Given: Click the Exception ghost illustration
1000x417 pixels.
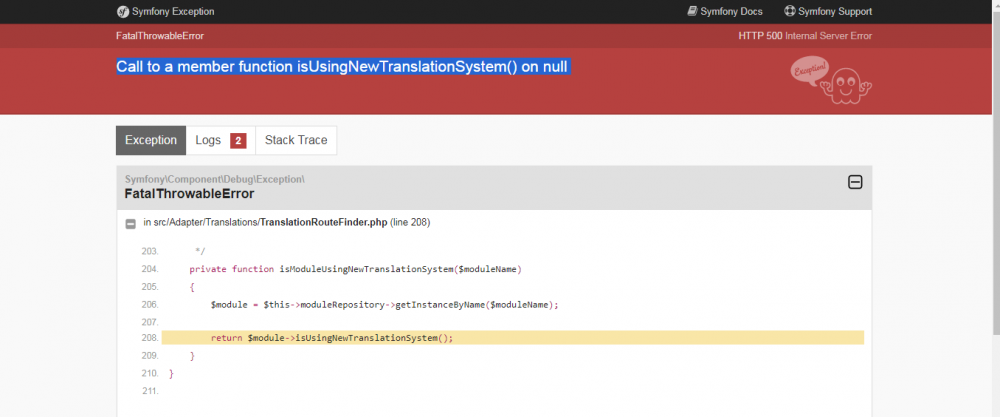Looking at the screenshot, I should [x=831, y=80].
